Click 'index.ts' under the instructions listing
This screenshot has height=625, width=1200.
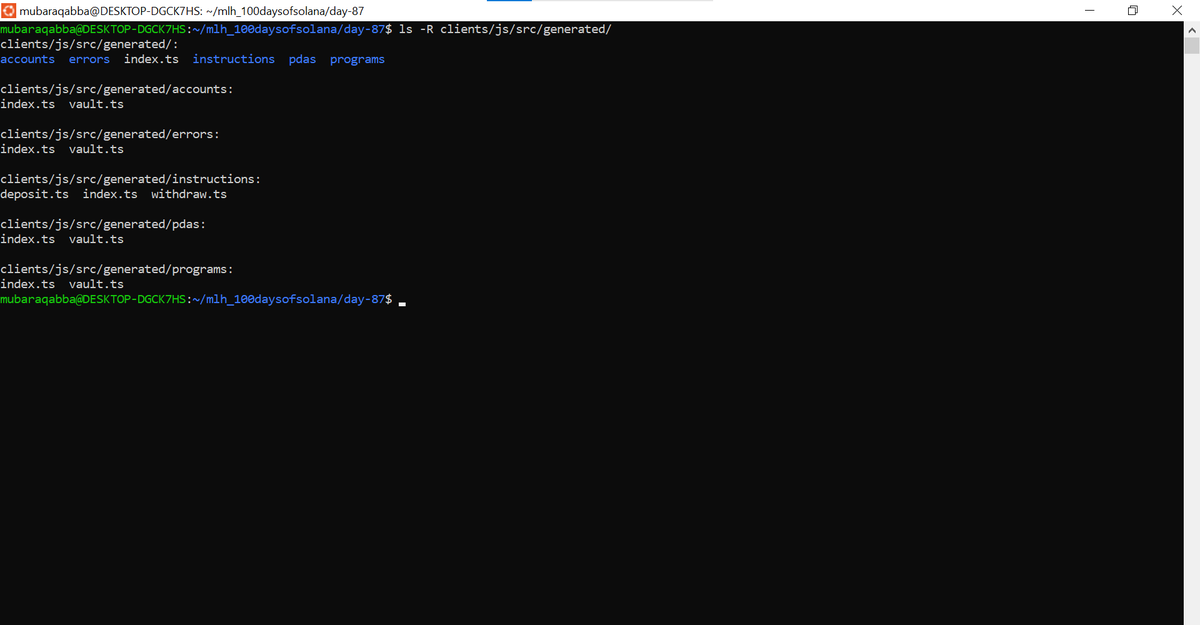pyautogui.click(x=110, y=194)
